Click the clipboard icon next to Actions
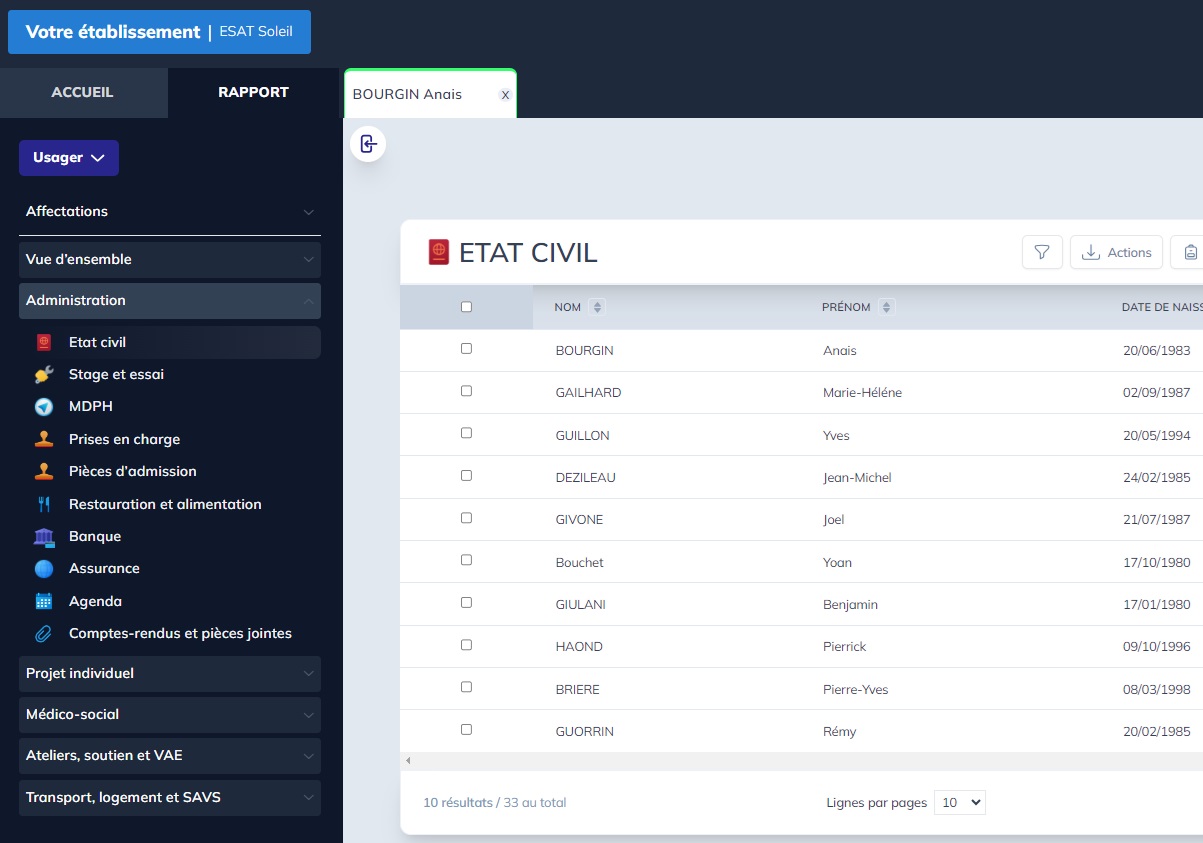This screenshot has height=843, width=1203. pyautogui.click(x=1190, y=252)
